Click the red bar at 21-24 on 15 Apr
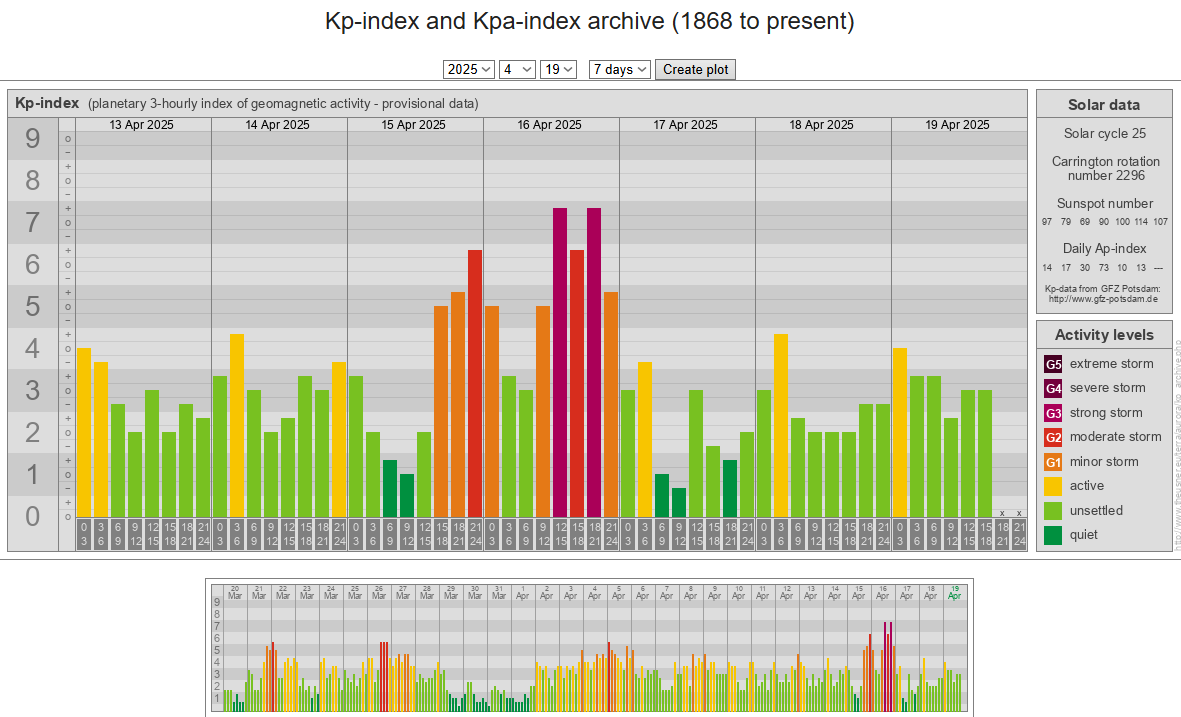This screenshot has width=1181, height=717. coord(475,383)
